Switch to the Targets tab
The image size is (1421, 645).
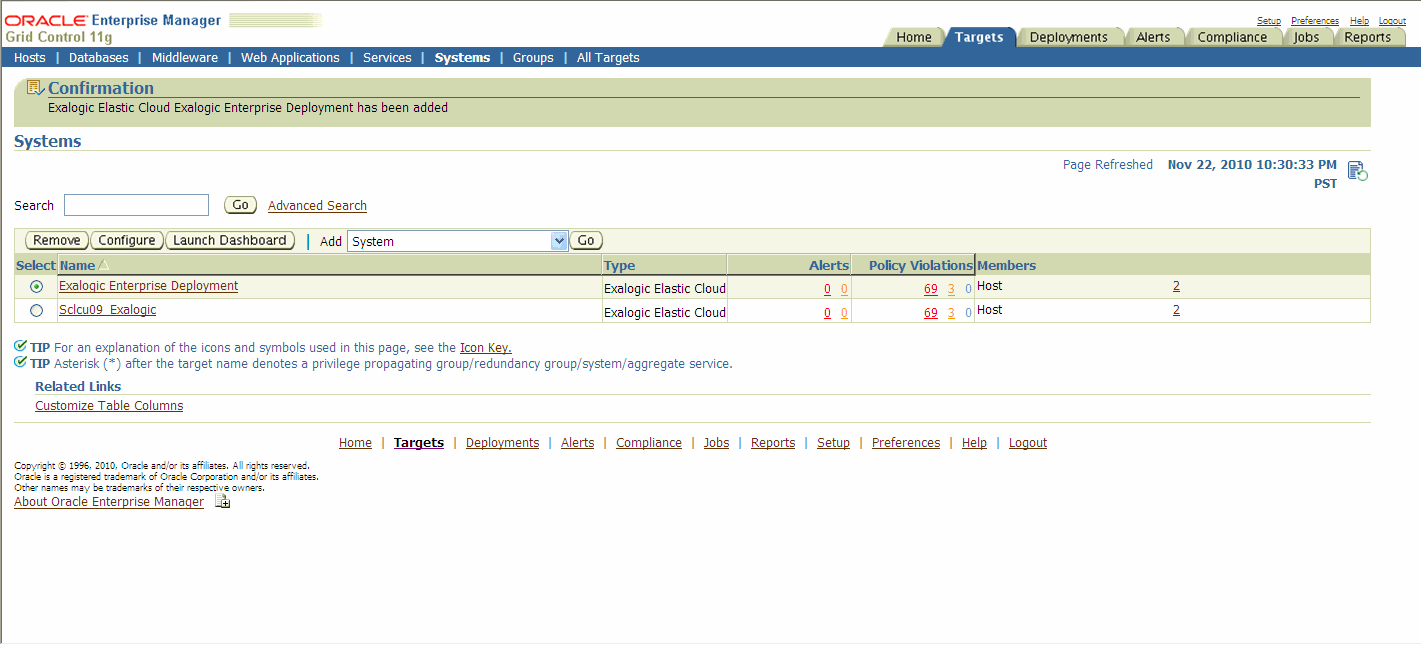979,37
